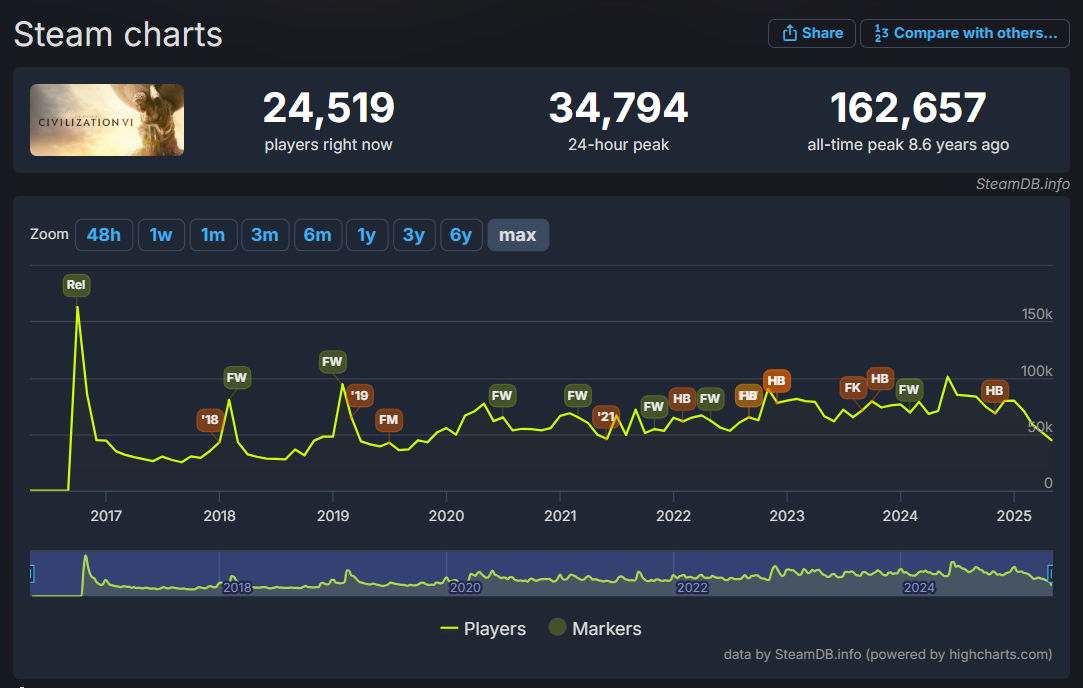Click the FM marker
Image resolution: width=1083 pixels, height=688 pixels.
[x=389, y=420]
